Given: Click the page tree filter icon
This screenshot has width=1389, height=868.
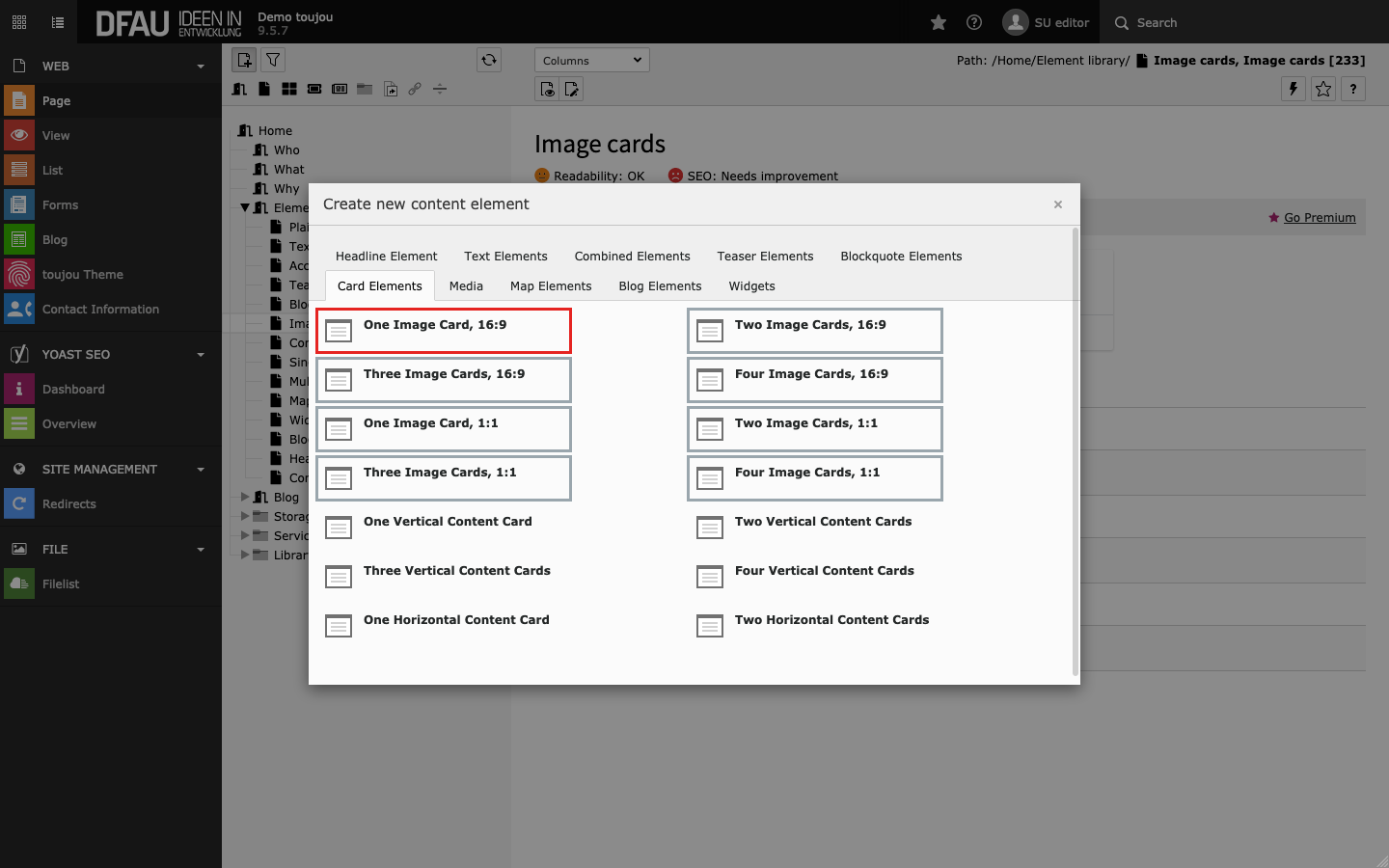Looking at the screenshot, I should point(273,60).
